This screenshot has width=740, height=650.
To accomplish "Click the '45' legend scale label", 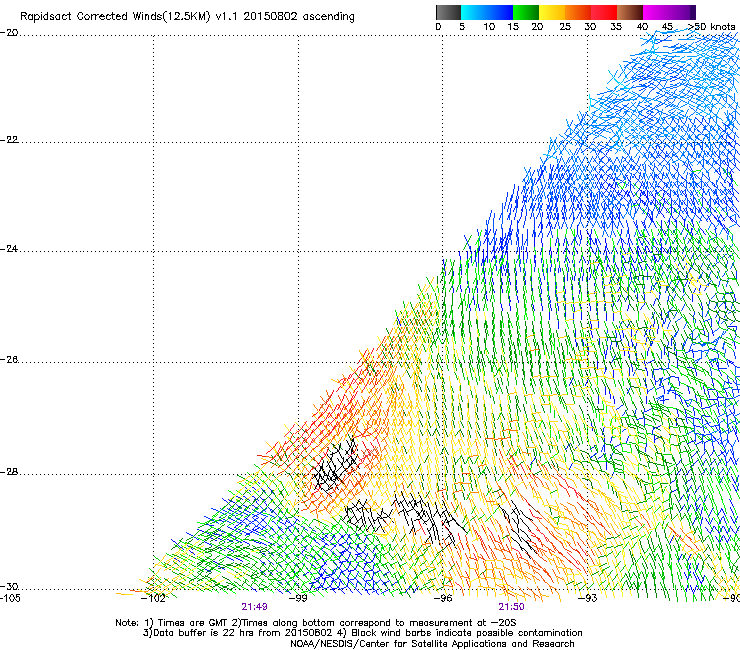I will pyautogui.click(x=667, y=26).
